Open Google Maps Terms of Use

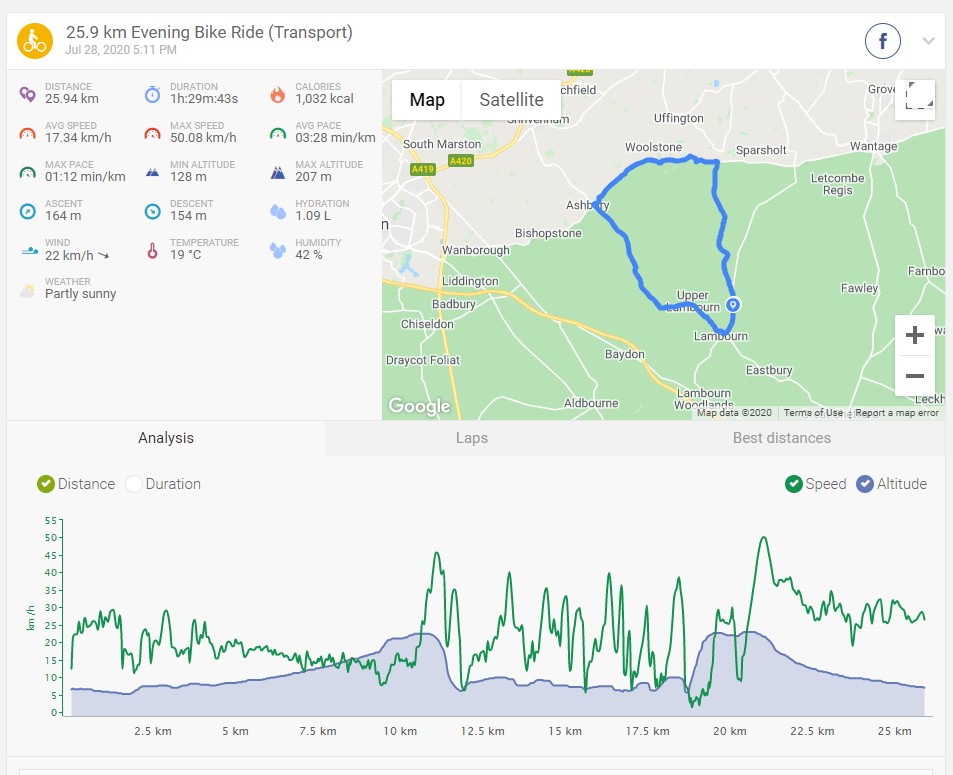pyautogui.click(x=812, y=413)
